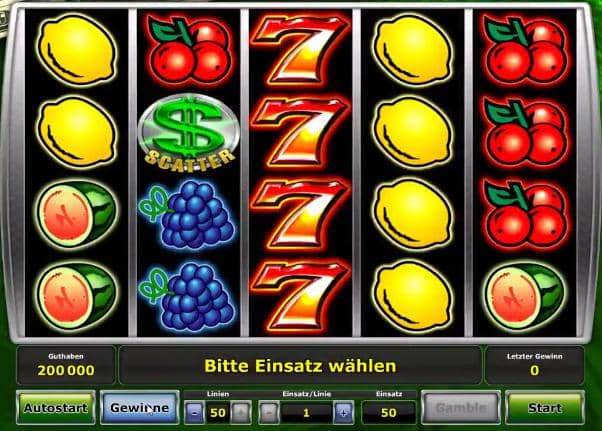
Task: Click the bottom watermelon on reel one
Action: coord(76,296)
